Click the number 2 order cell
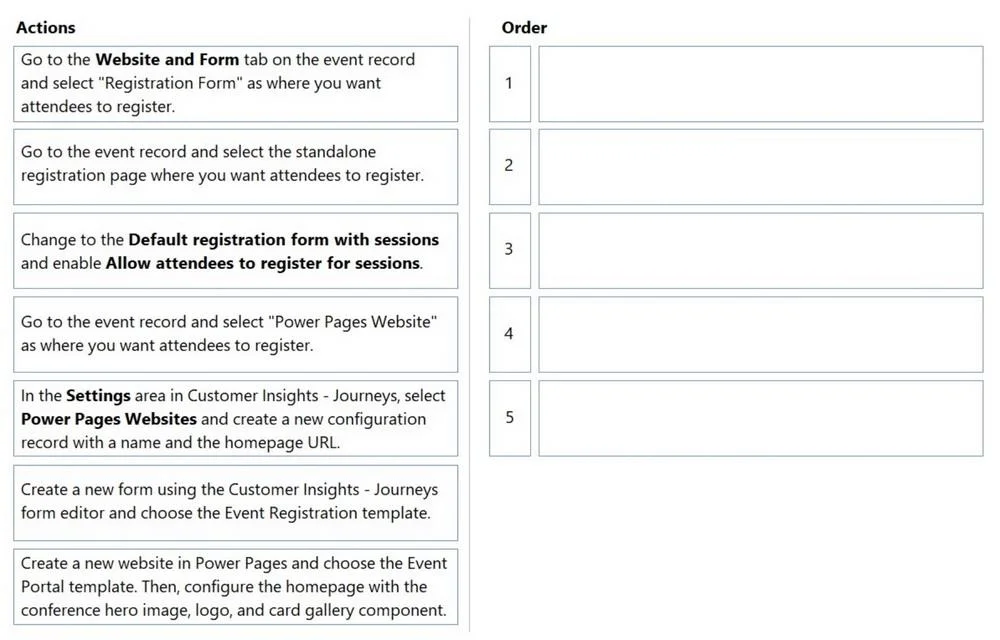 (x=510, y=167)
